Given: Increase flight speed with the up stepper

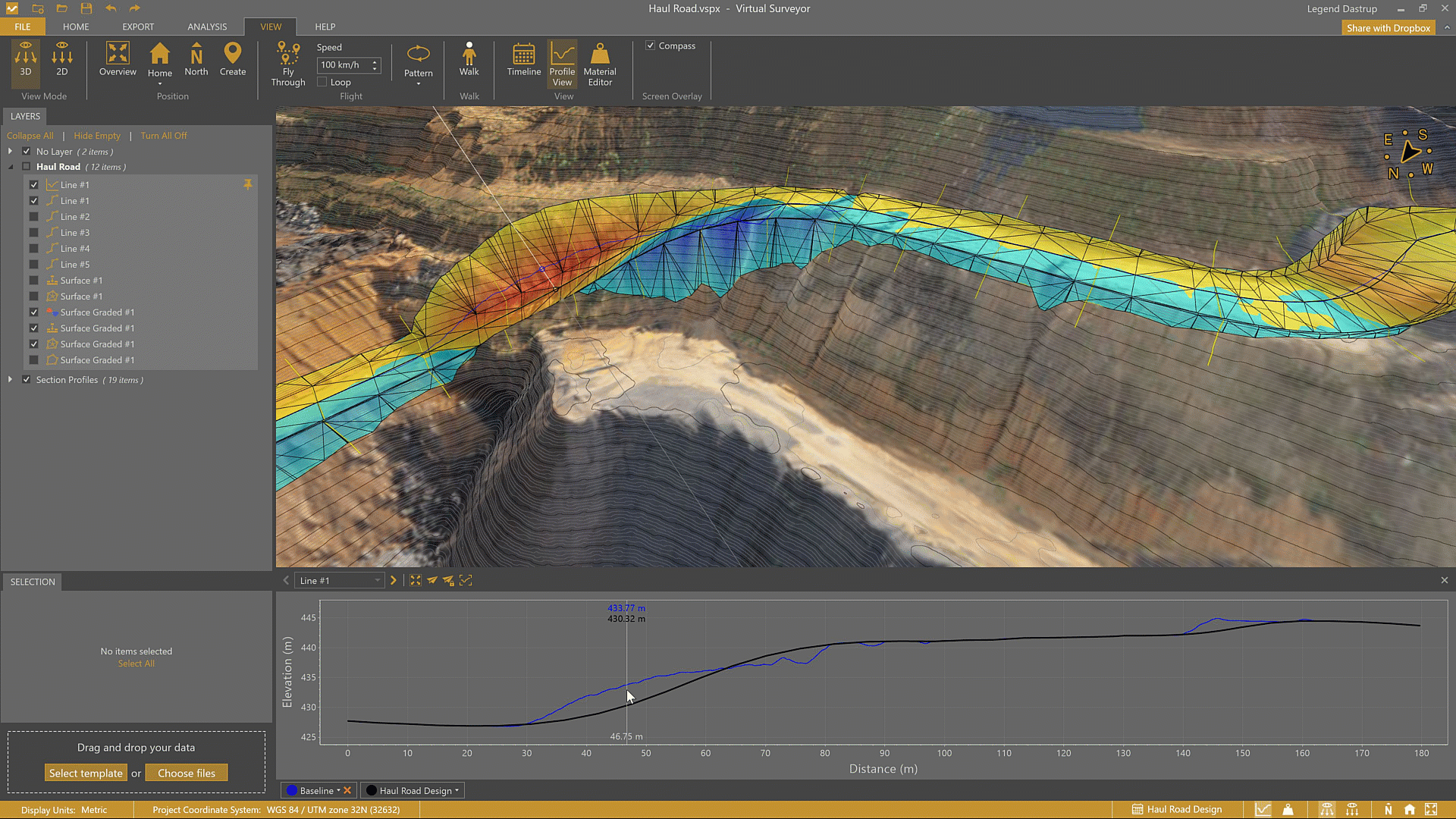Looking at the screenshot, I should pos(375,61).
